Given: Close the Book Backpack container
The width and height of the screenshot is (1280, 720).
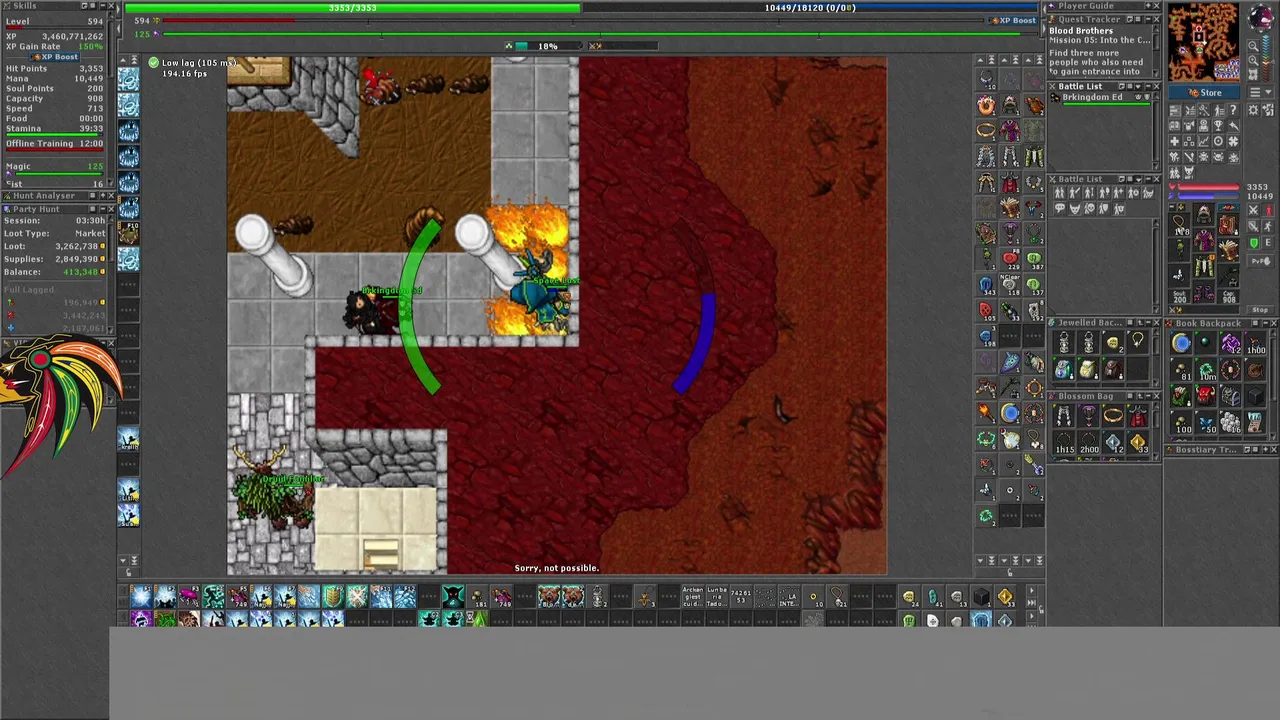Looking at the screenshot, I should click(x=1274, y=323).
